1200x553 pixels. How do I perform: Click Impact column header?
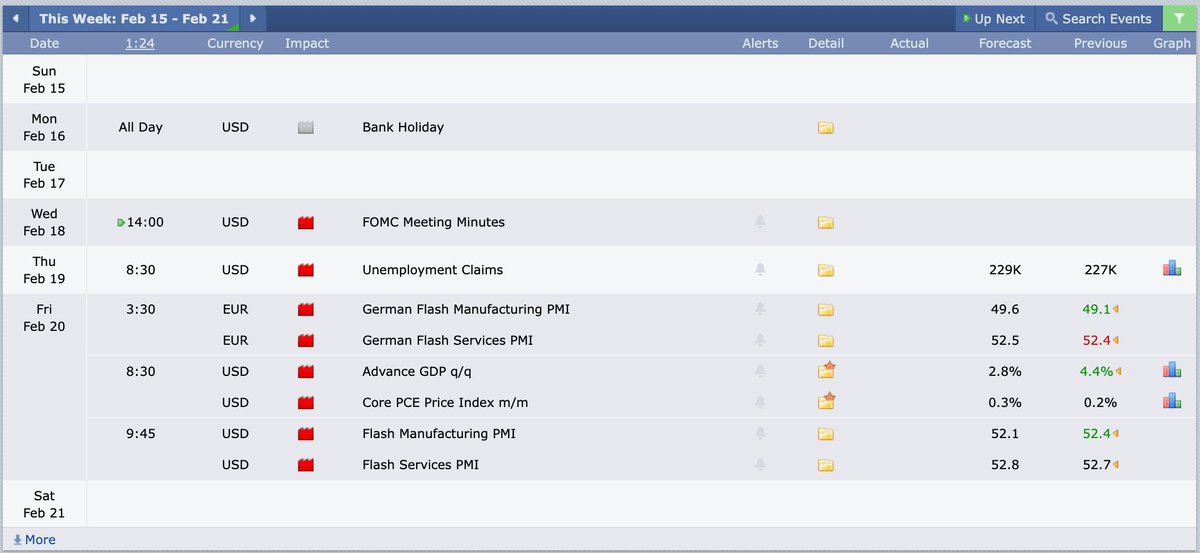pos(307,43)
